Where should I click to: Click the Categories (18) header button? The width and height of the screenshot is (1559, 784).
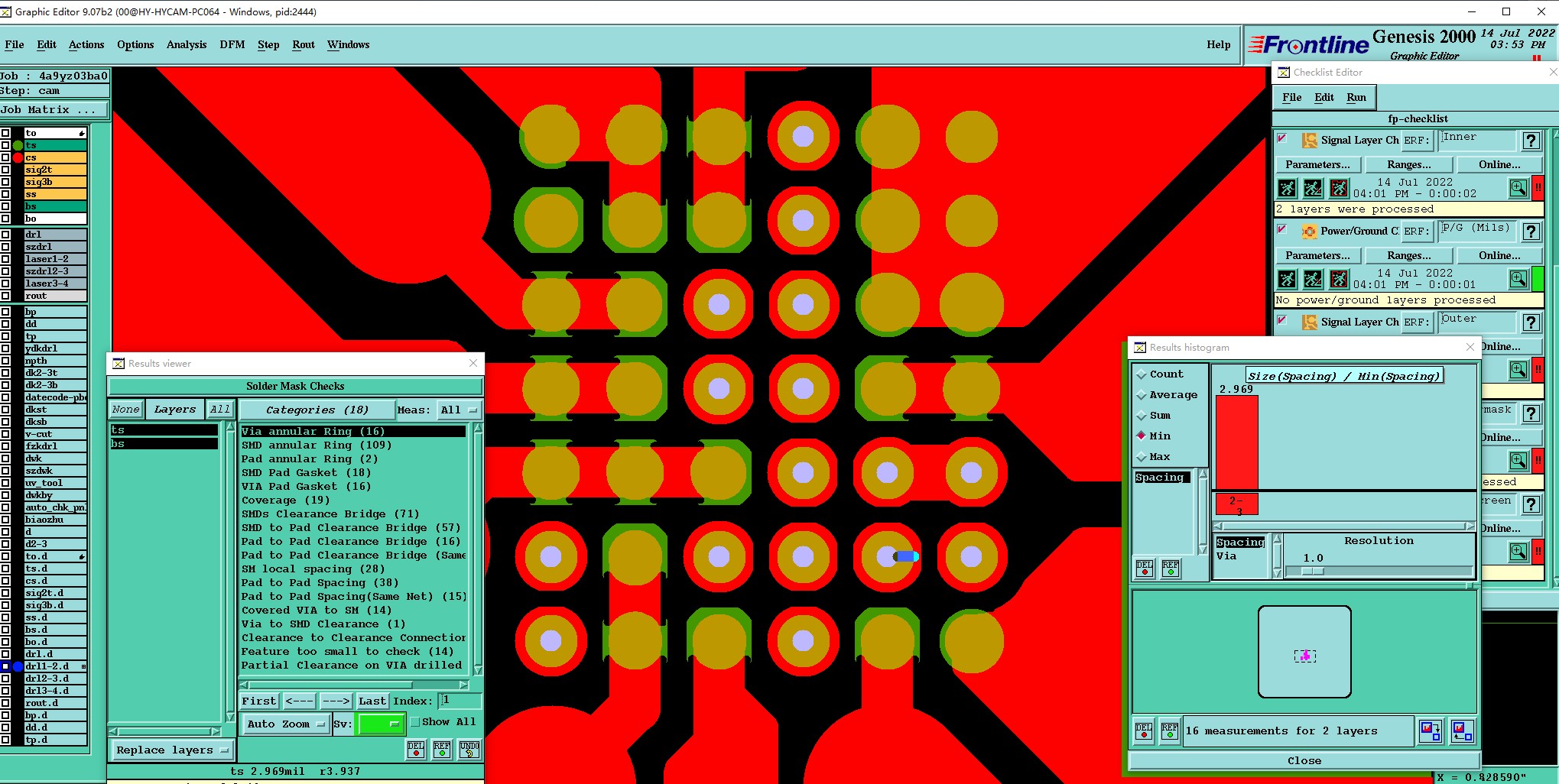pos(317,410)
